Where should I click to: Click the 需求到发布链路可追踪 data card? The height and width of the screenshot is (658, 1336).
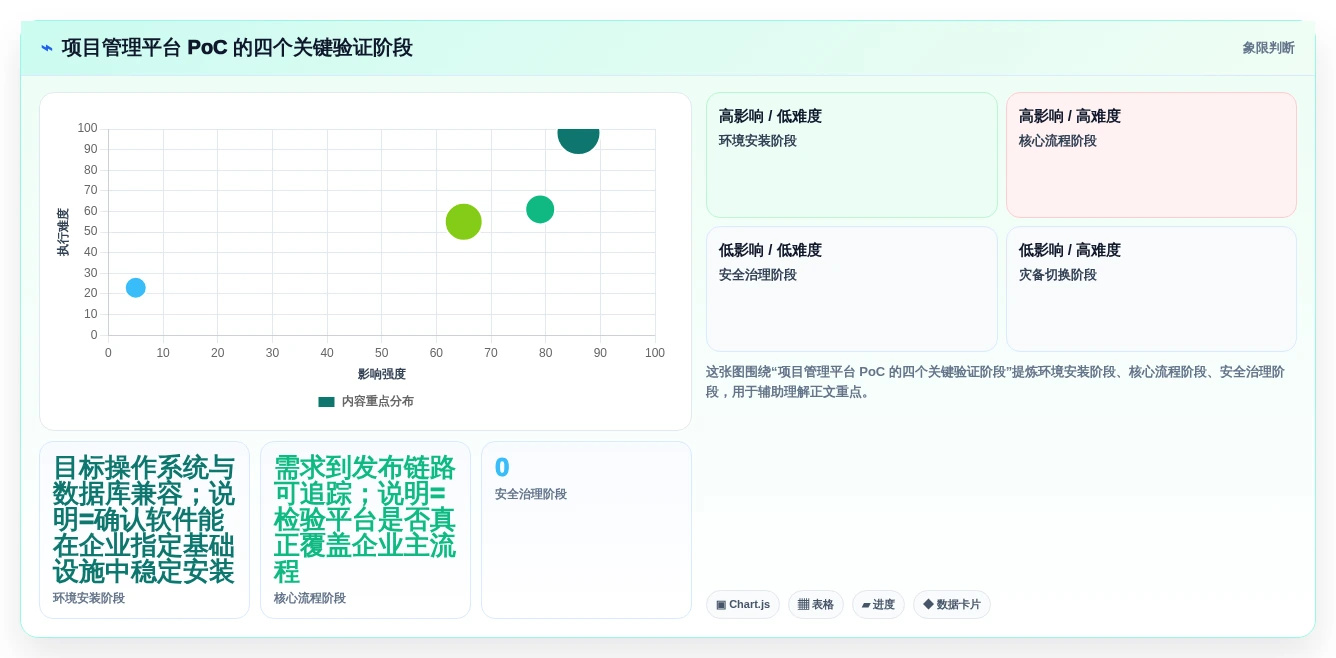(365, 530)
